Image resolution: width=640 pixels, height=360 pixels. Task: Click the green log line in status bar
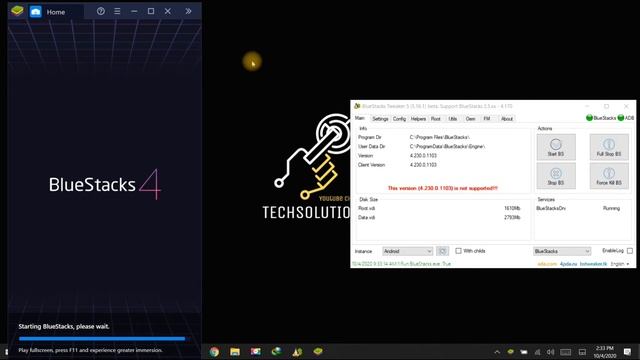pos(401,264)
